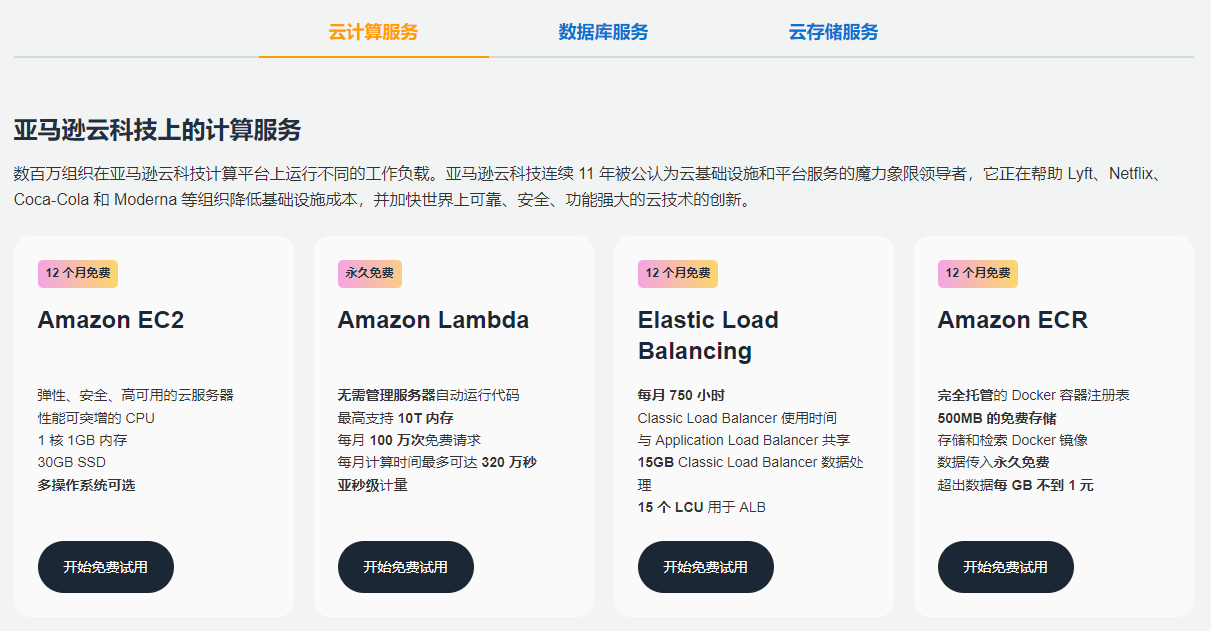Image resolution: width=1211 pixels, height=631 pixels.
Task: Click the Elastic Load Balancing free-tier badge
Action: pos(677,273)
